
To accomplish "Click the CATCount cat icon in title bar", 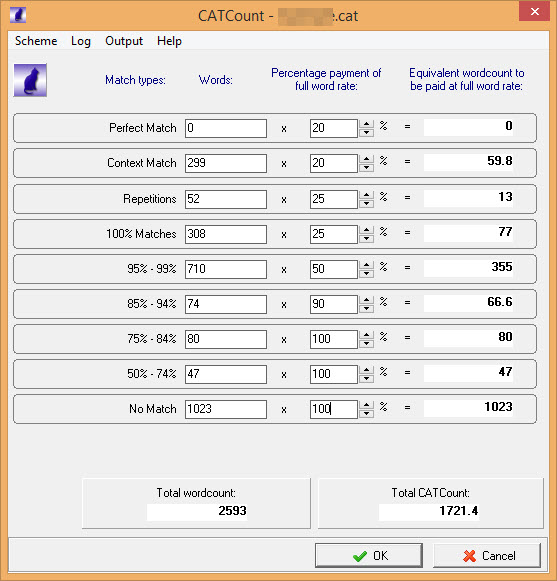I will pos(17,15).
